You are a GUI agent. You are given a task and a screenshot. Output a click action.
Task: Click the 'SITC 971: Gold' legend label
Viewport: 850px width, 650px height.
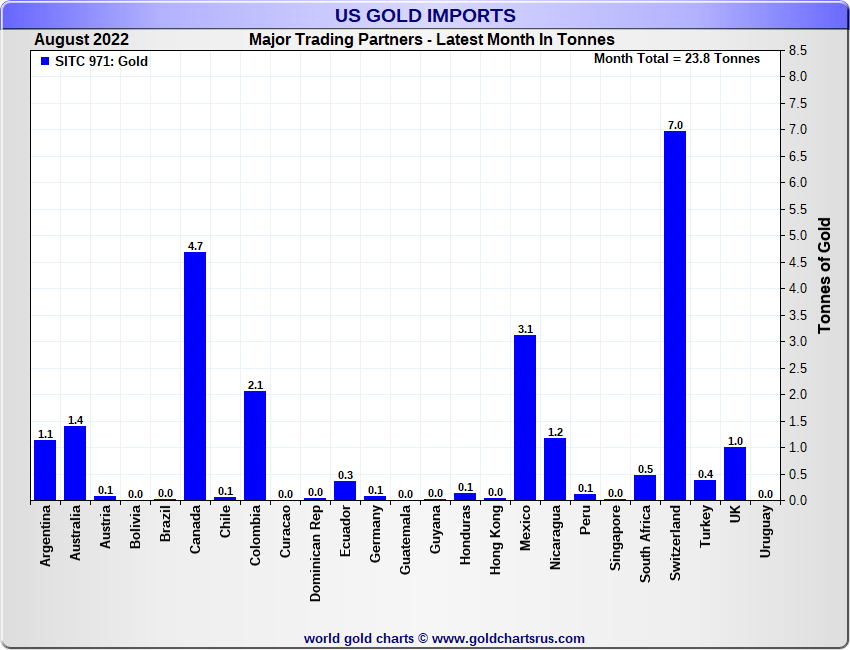click(101, 61)
